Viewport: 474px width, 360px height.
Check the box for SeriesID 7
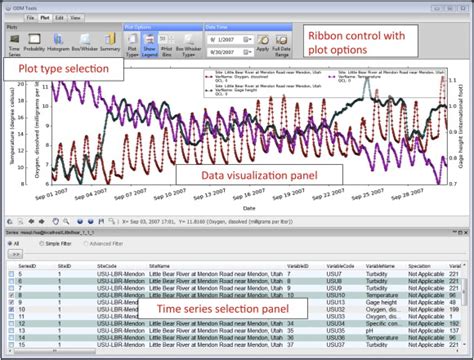[x=11, y=288]
